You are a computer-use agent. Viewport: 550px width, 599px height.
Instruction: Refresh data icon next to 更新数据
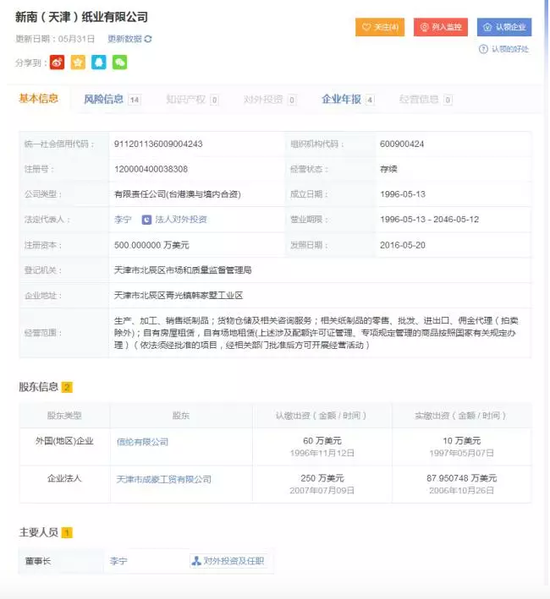148,39
